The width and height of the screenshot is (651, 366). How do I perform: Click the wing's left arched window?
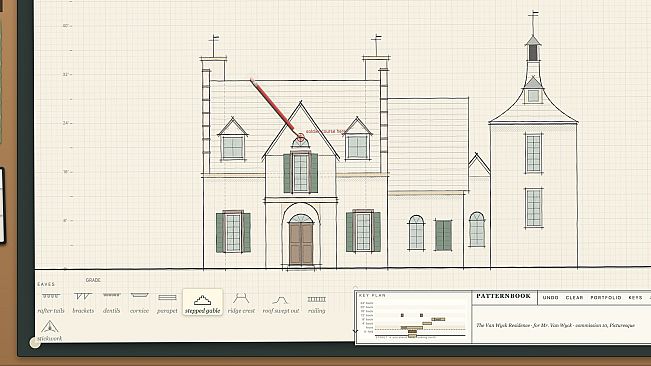(416, 232)
